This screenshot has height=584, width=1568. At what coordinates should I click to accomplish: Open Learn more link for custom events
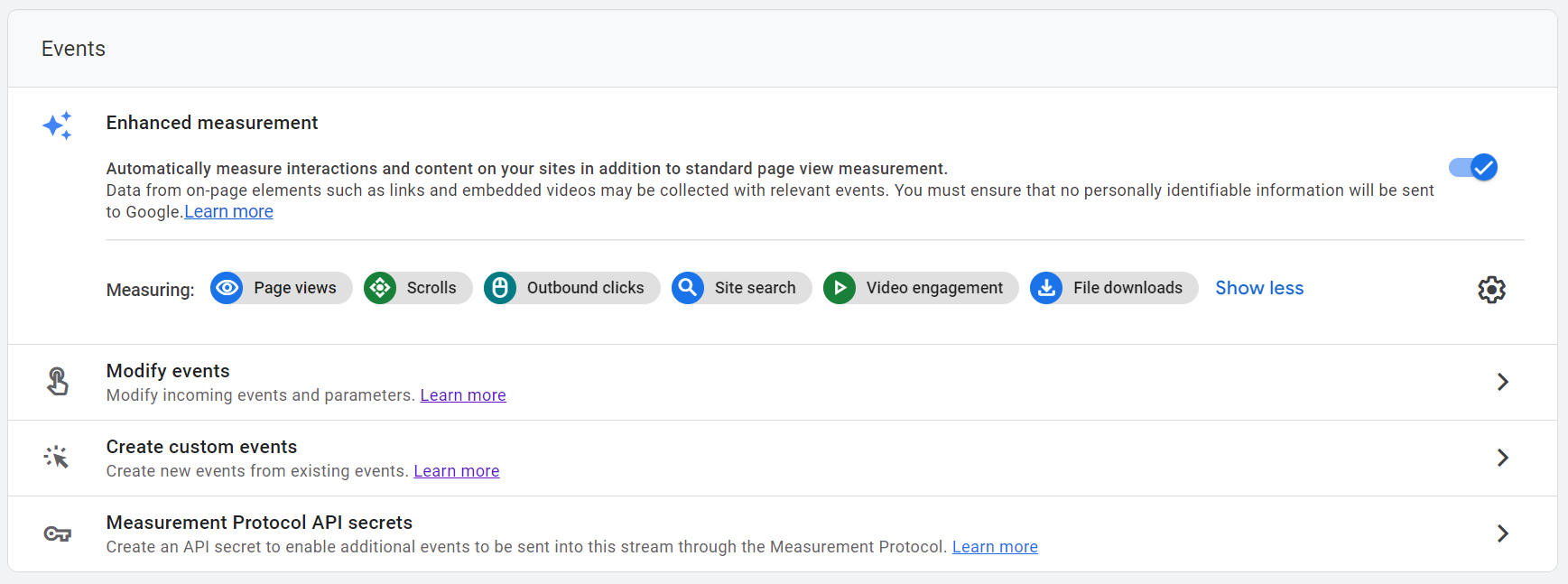click(x=457, y=471)
